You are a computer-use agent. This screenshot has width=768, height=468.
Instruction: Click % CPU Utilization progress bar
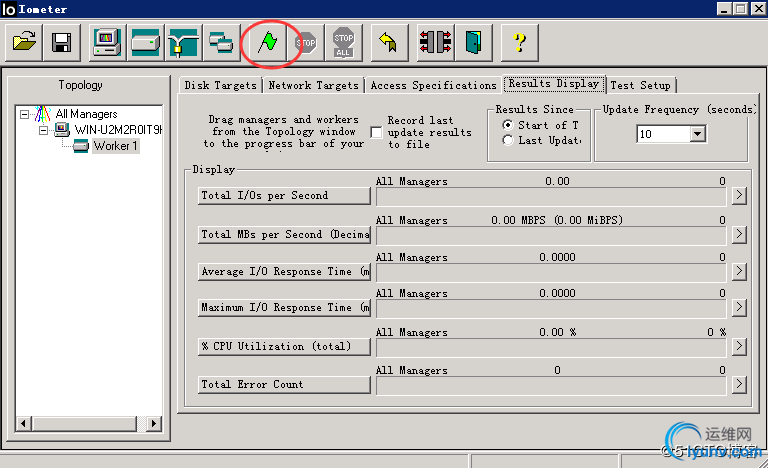551,347
